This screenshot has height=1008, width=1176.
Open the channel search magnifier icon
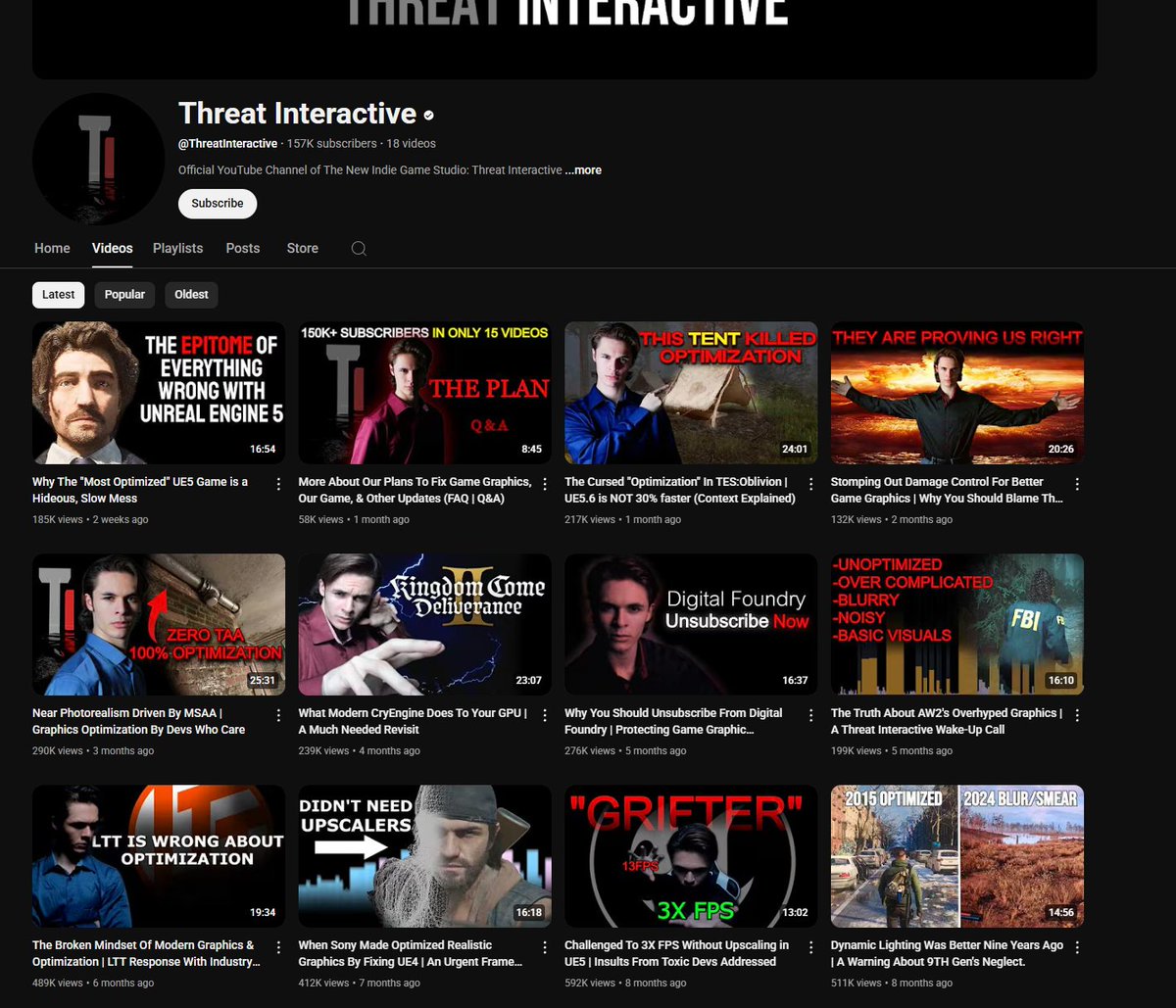click(x=359, y=249)
